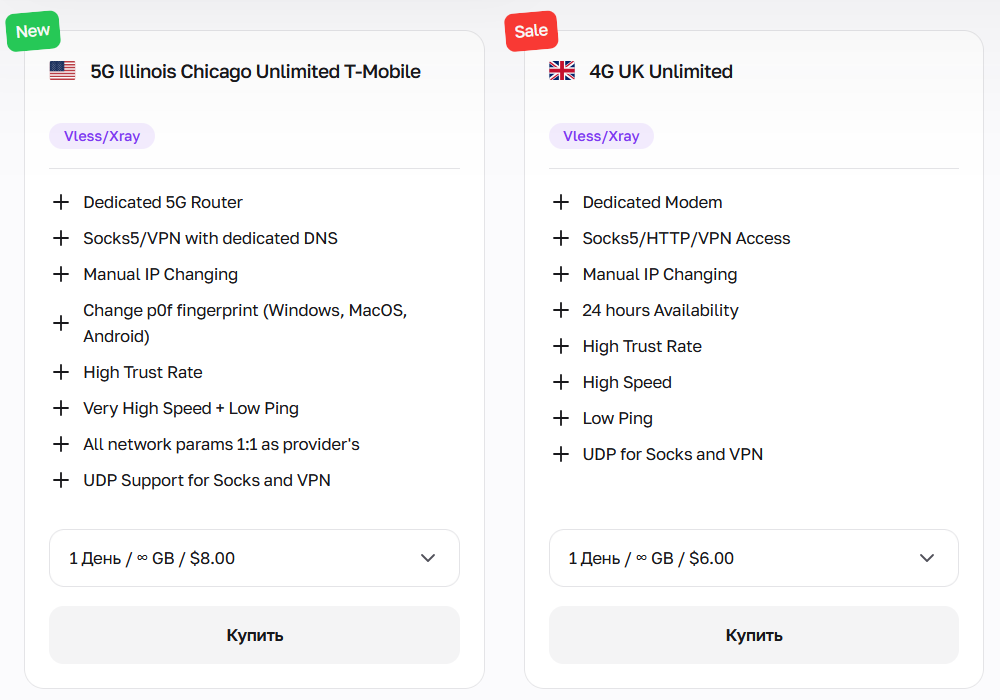The height and width of the screenshot is (700, 1000).
Task: Open the $8.00 plan duration dropdown
Action: pos(254,558)
